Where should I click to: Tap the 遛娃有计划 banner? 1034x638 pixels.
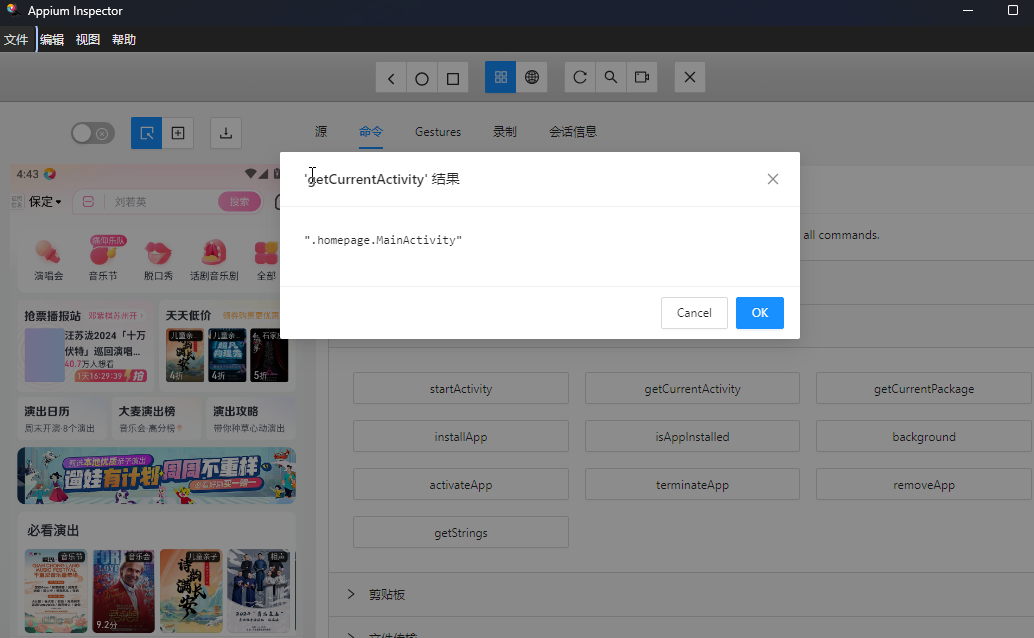[156, 476]
